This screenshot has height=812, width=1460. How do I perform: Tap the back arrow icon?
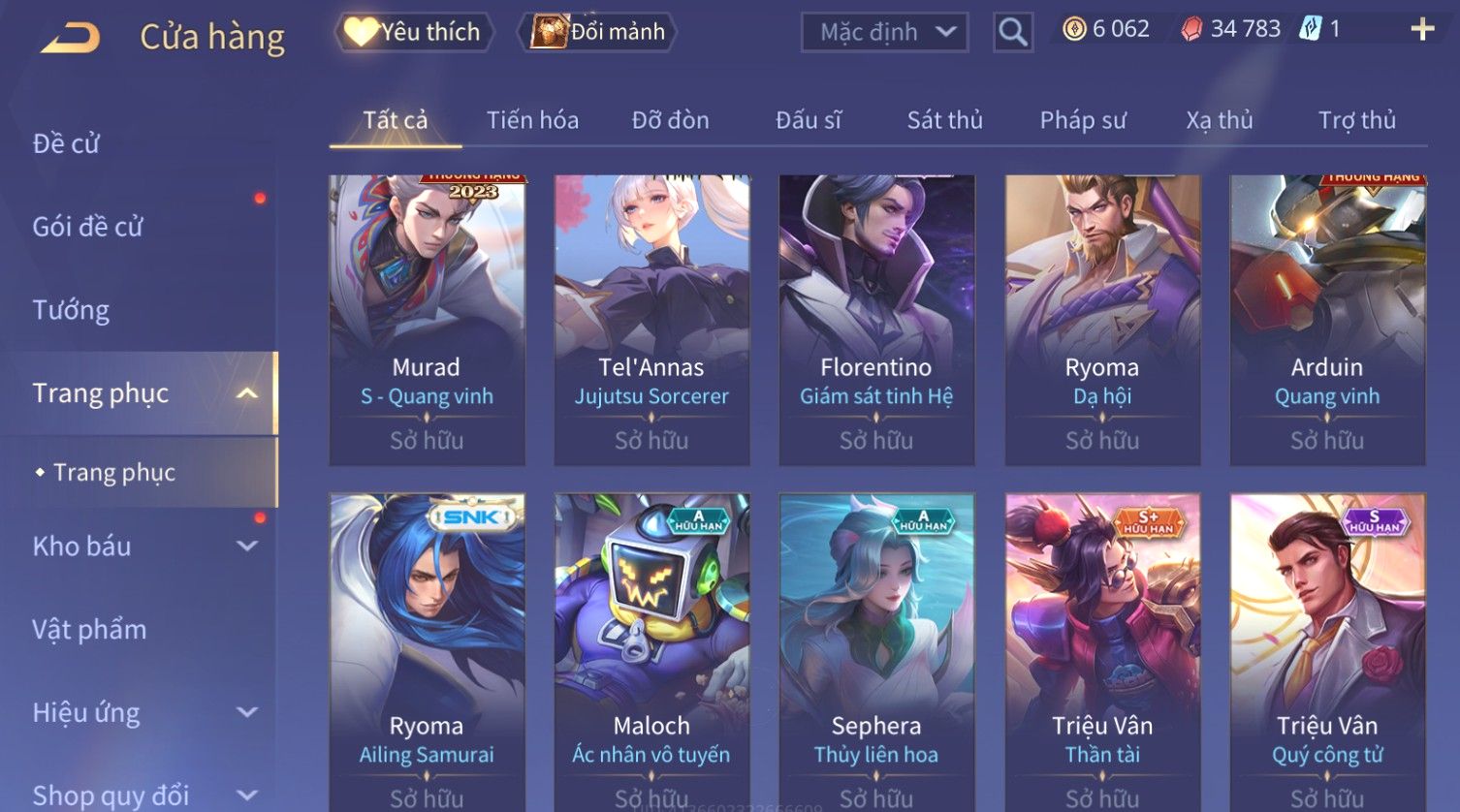70,38
